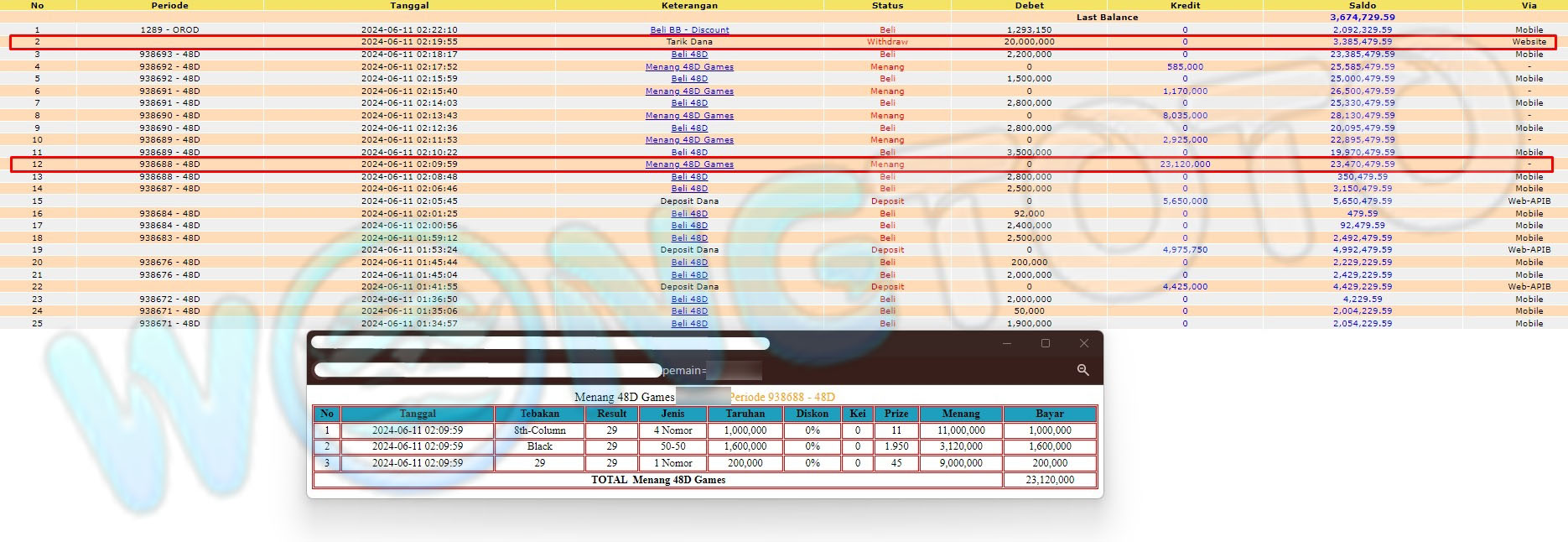Open Menang 48D Games link in row 8
Screen dimensions: 1568x542
[x=689, y=116]
